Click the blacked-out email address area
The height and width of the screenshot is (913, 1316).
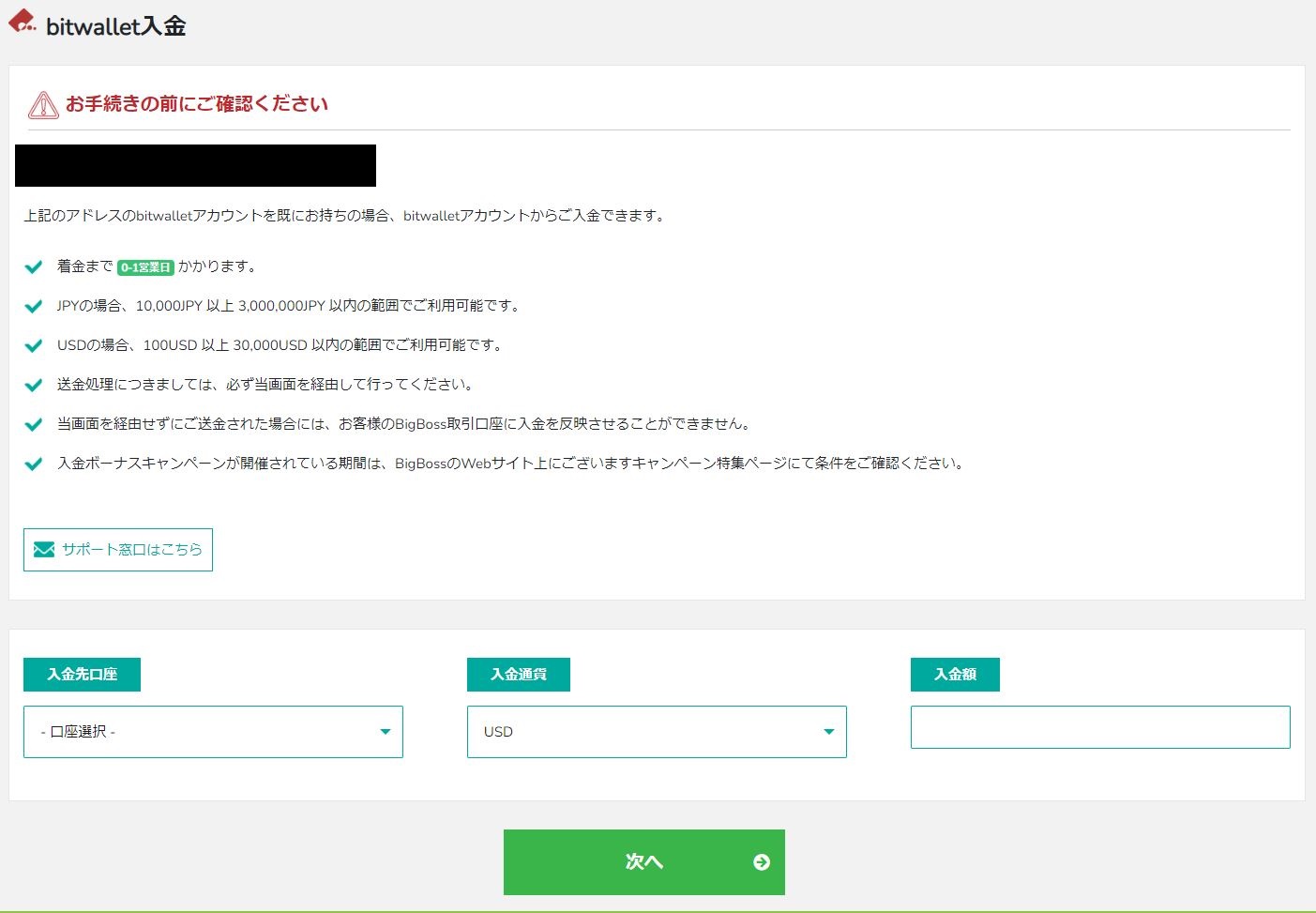click(x=195, y=165)
